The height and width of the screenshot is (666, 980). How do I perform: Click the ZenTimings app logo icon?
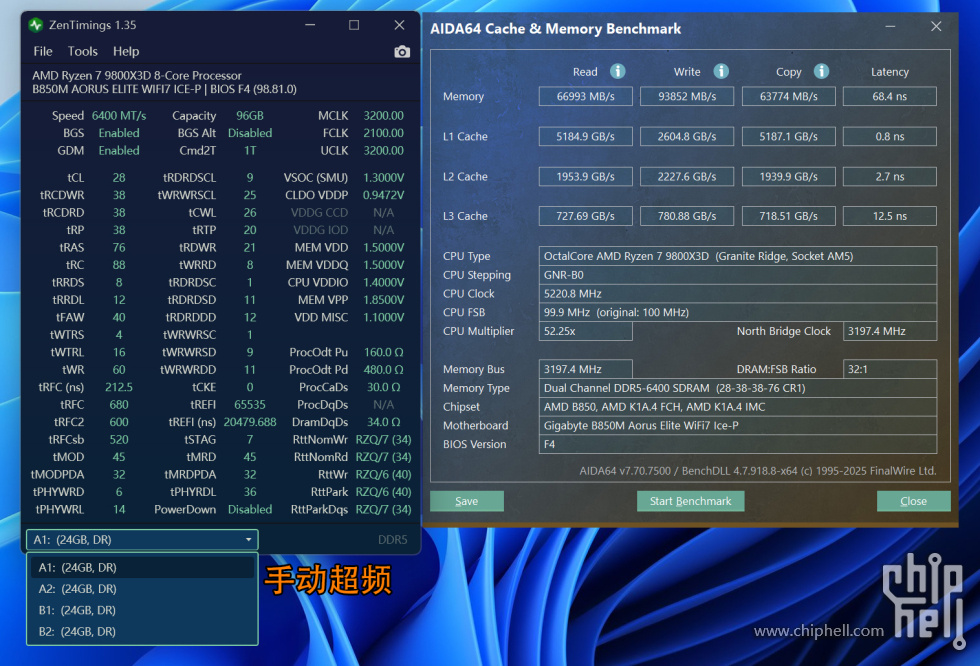point(36,25)
